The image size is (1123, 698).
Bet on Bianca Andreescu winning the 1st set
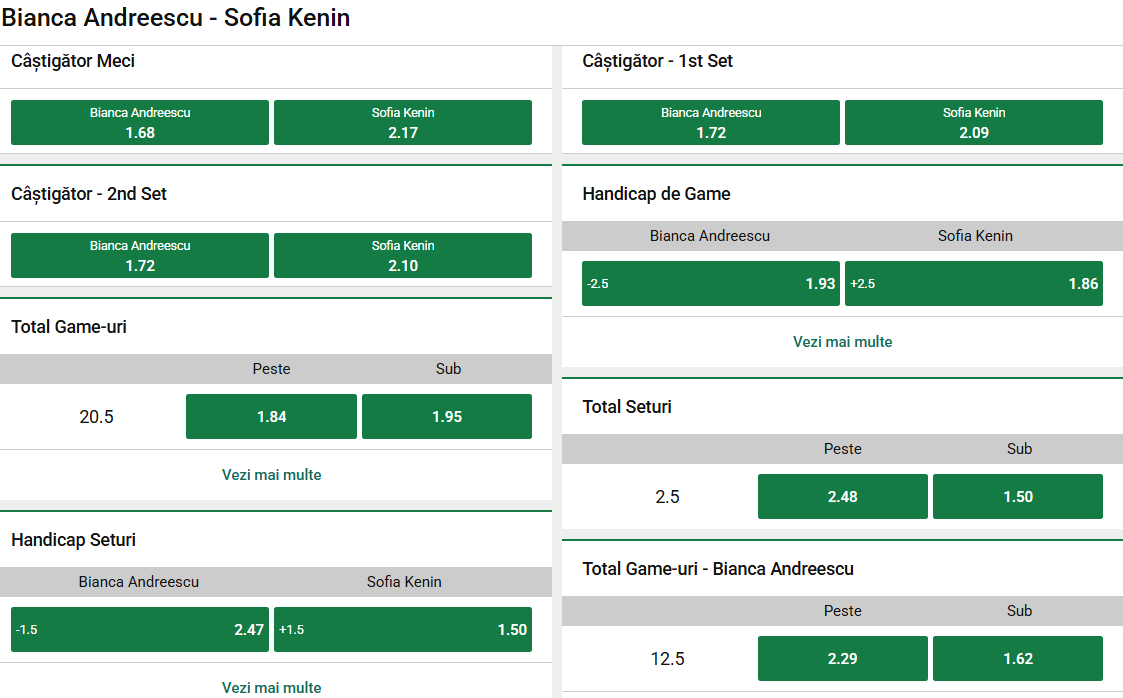(x=710, y=122)
